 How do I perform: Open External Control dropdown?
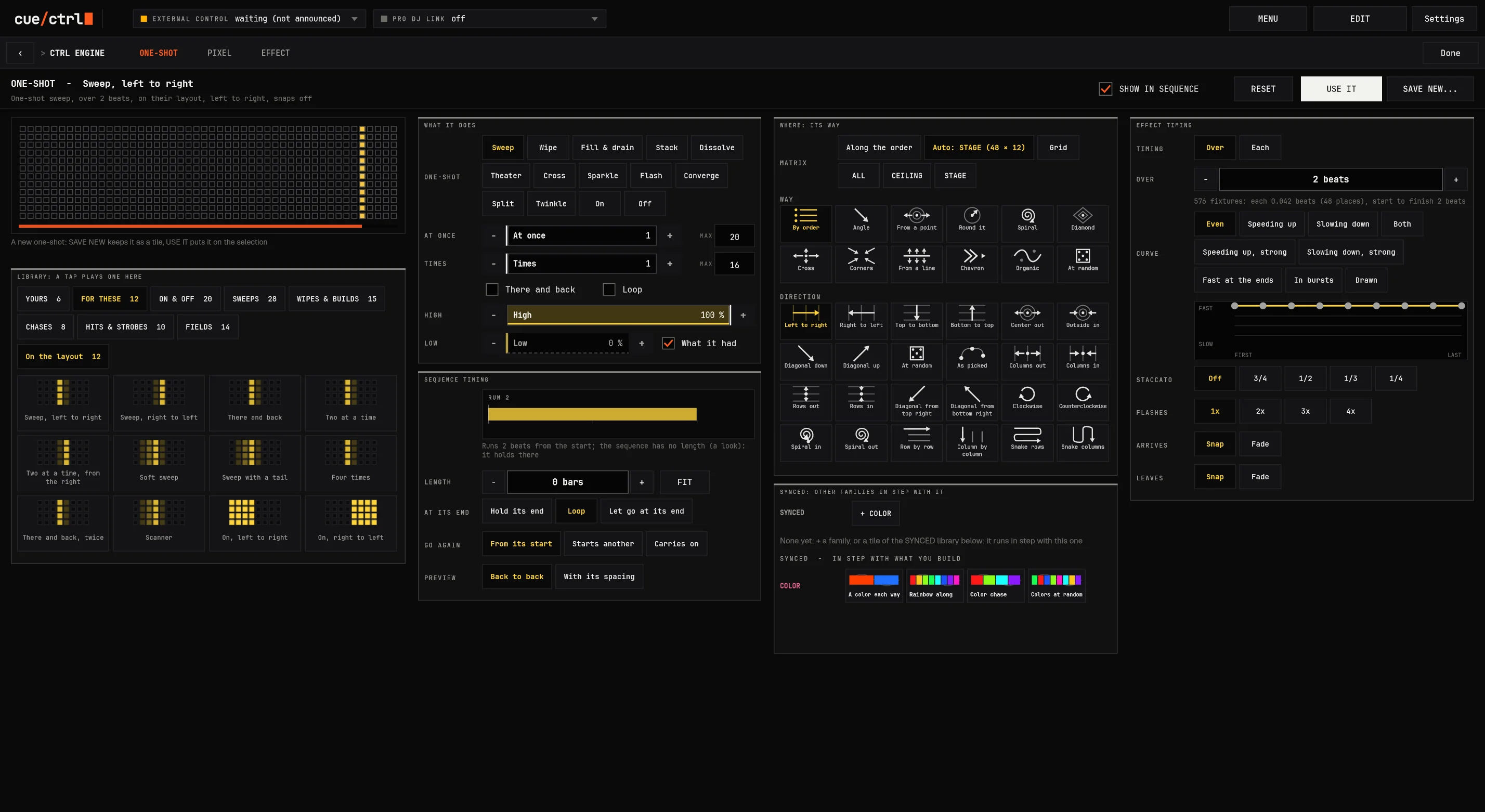(x=249, y=18)
